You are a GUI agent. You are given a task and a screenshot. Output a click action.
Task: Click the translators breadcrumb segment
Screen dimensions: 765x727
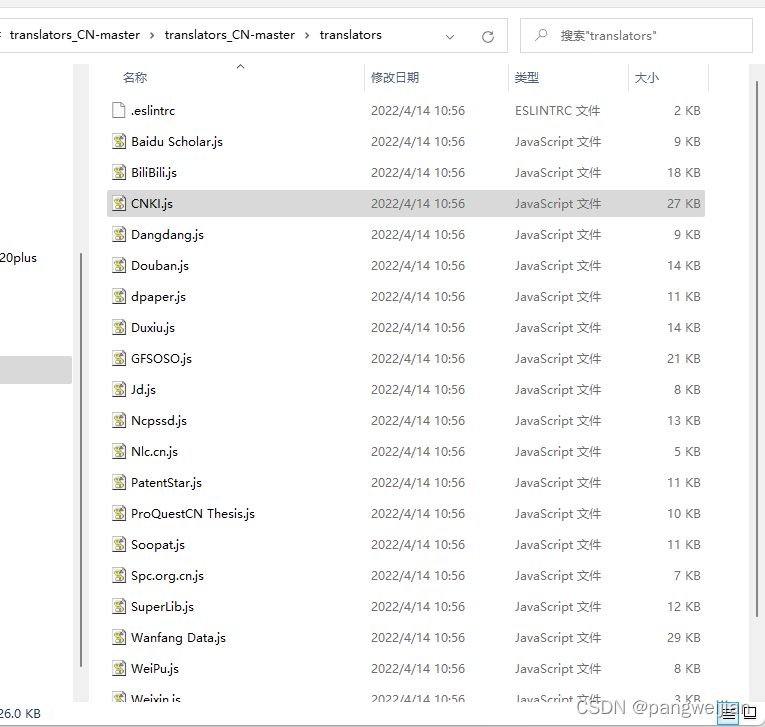pos(351,35)
